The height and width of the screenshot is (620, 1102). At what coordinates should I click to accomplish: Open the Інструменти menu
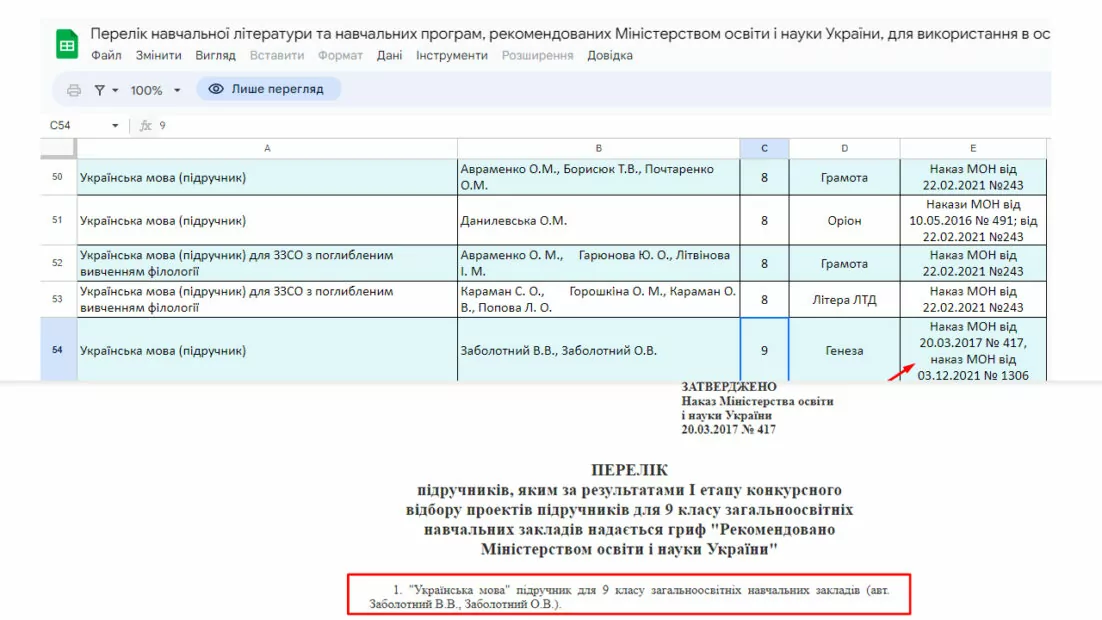point(451,56)
